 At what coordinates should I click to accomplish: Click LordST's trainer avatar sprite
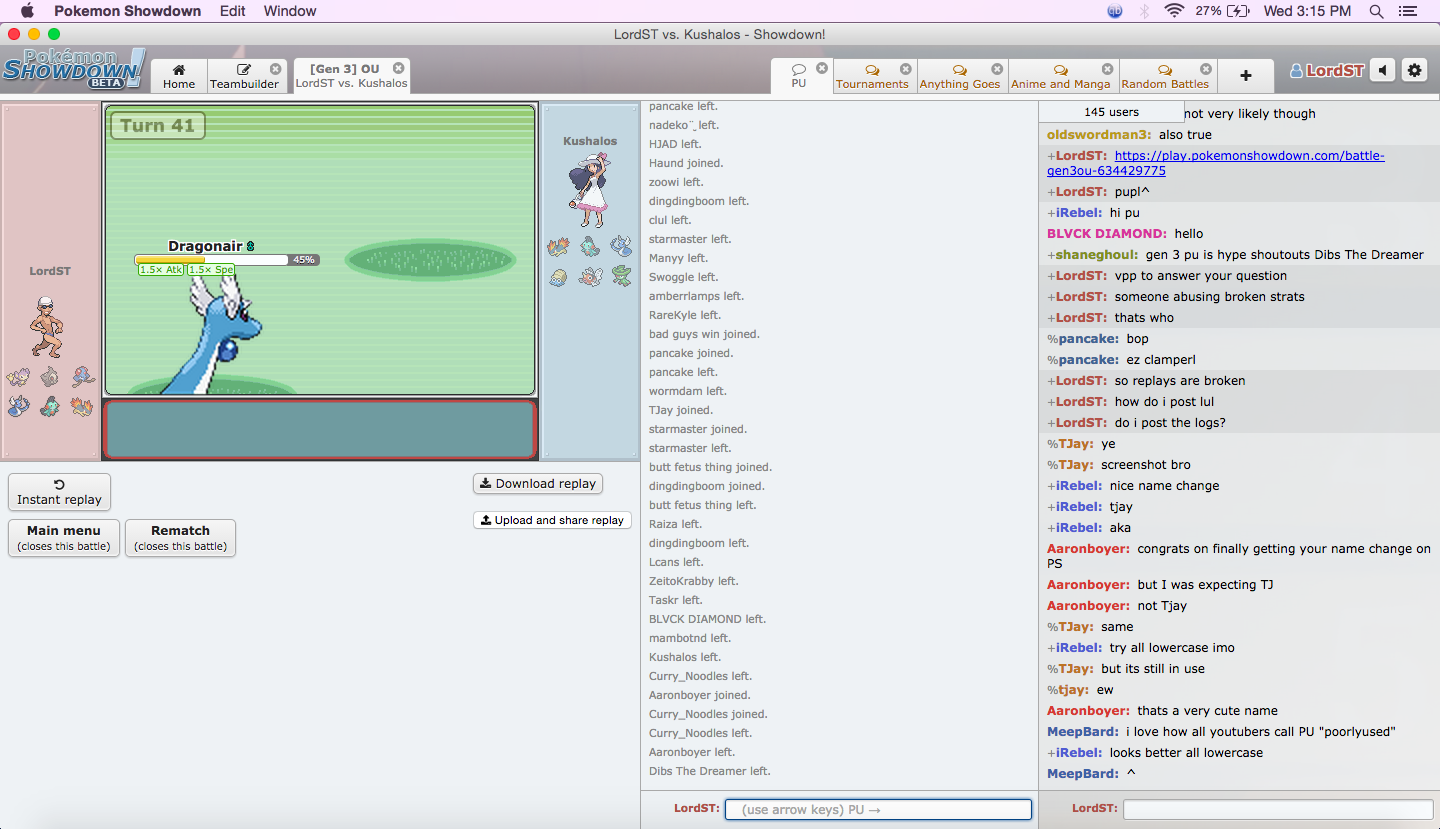[x=47, y=327]
